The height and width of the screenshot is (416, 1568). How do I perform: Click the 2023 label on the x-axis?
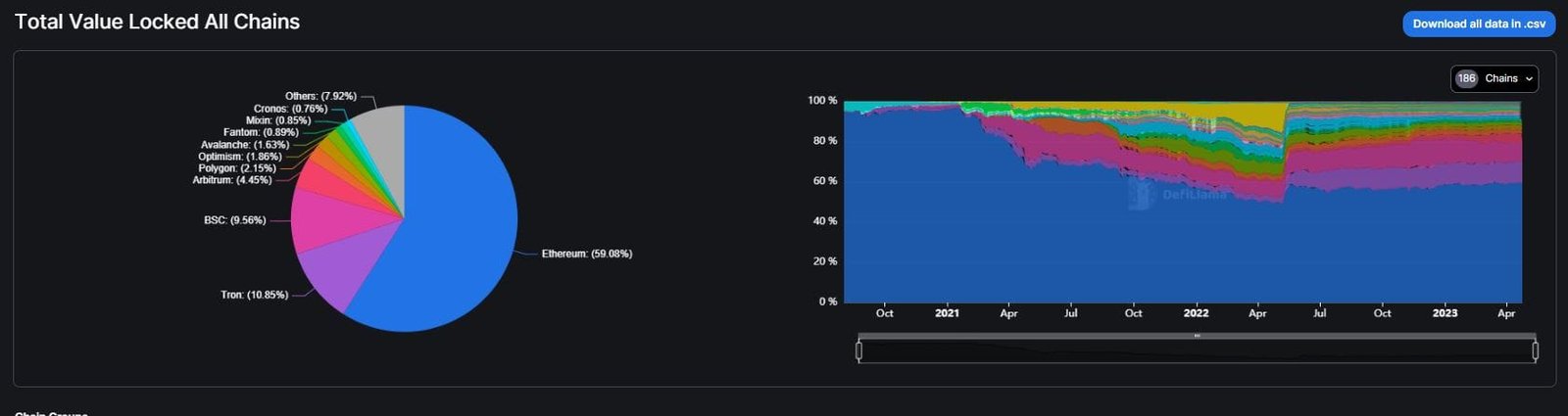(1445, 313)
